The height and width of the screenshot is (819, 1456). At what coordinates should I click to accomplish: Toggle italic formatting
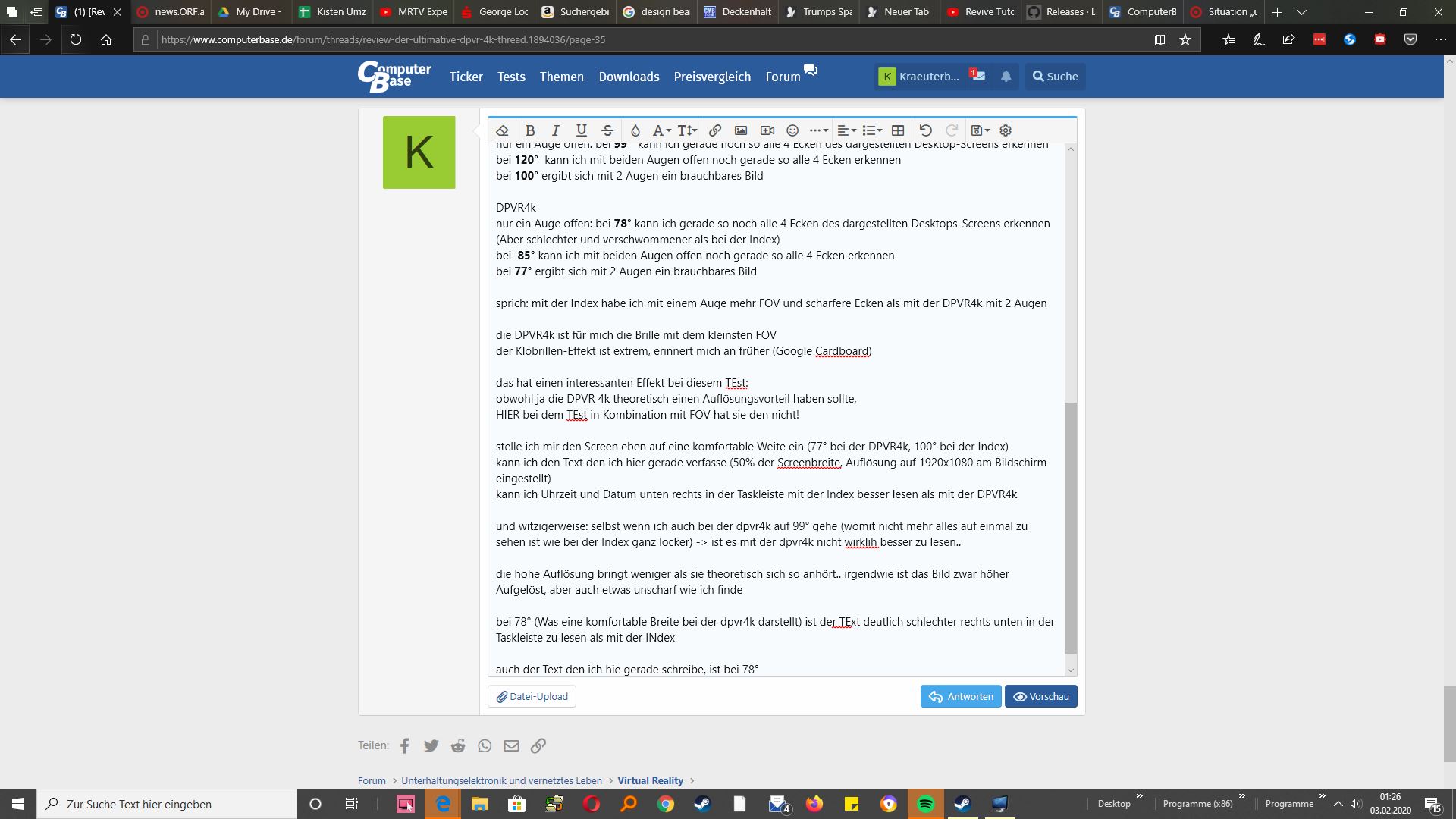[555, 130]
